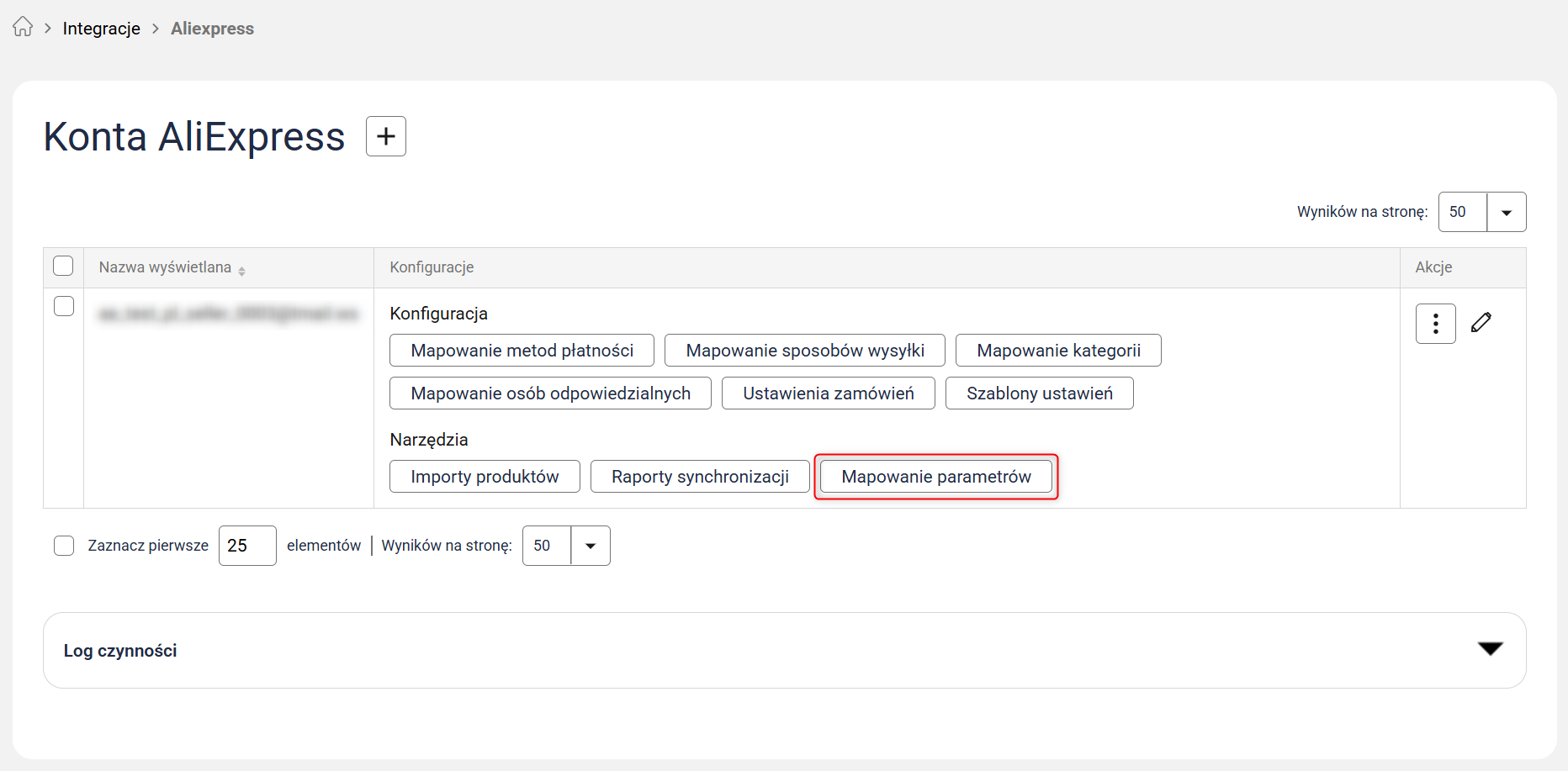Open top Wyników na stronę dropdown

(x=1506, y=213)
